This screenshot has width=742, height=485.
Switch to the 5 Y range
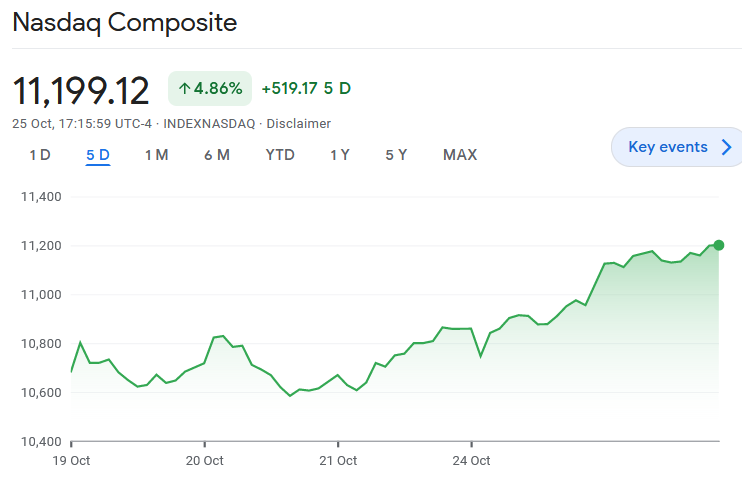[396, 155]
